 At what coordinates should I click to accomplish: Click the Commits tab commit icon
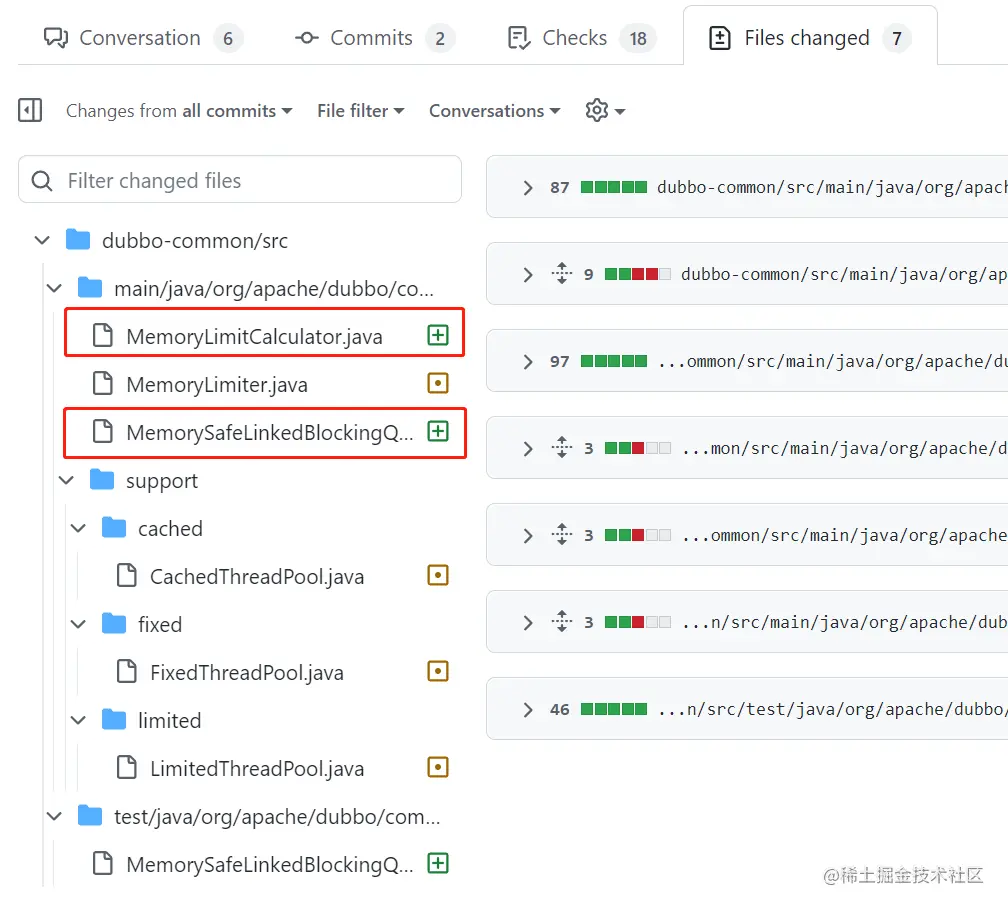pyautogui.click(x=307, y=38)
